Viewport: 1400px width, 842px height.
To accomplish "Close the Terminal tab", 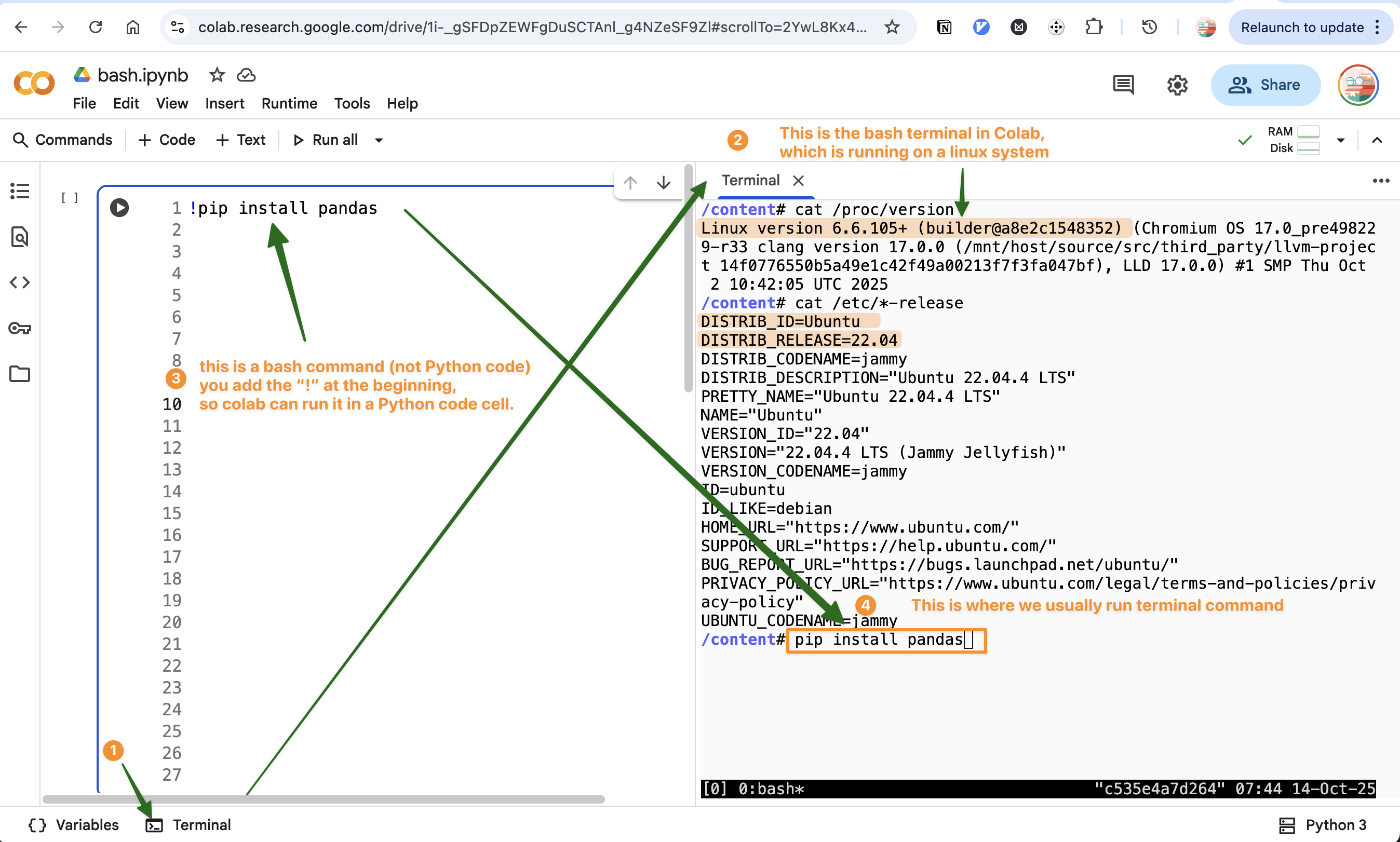I will (x=799, y=181).
